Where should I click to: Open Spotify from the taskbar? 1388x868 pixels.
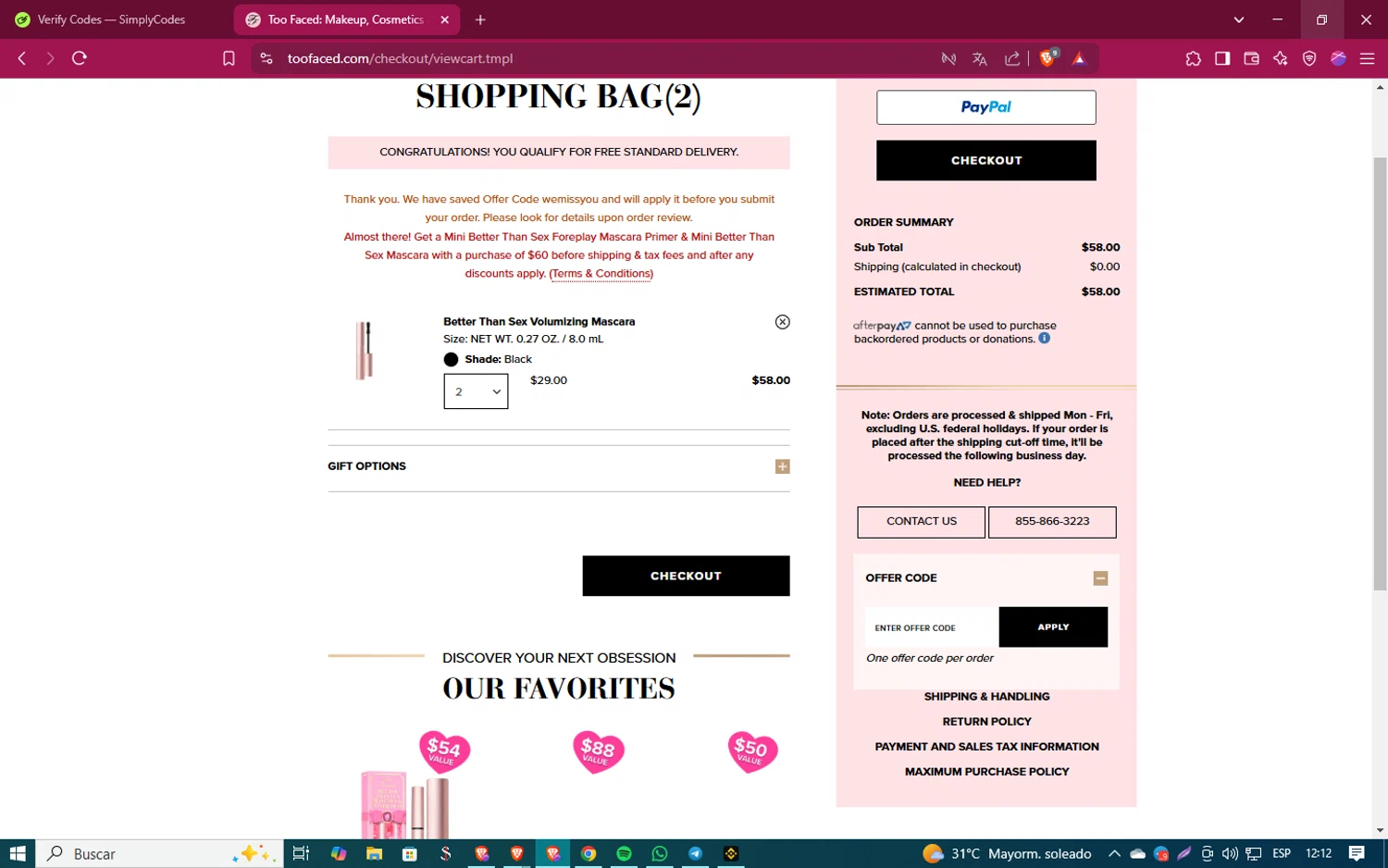point(624,853)
